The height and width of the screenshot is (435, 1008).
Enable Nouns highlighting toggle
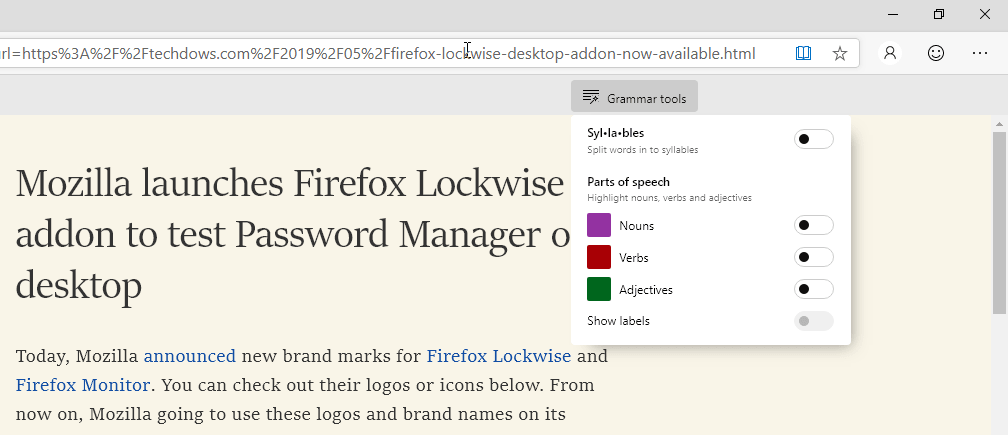click(x=813, y=225)
